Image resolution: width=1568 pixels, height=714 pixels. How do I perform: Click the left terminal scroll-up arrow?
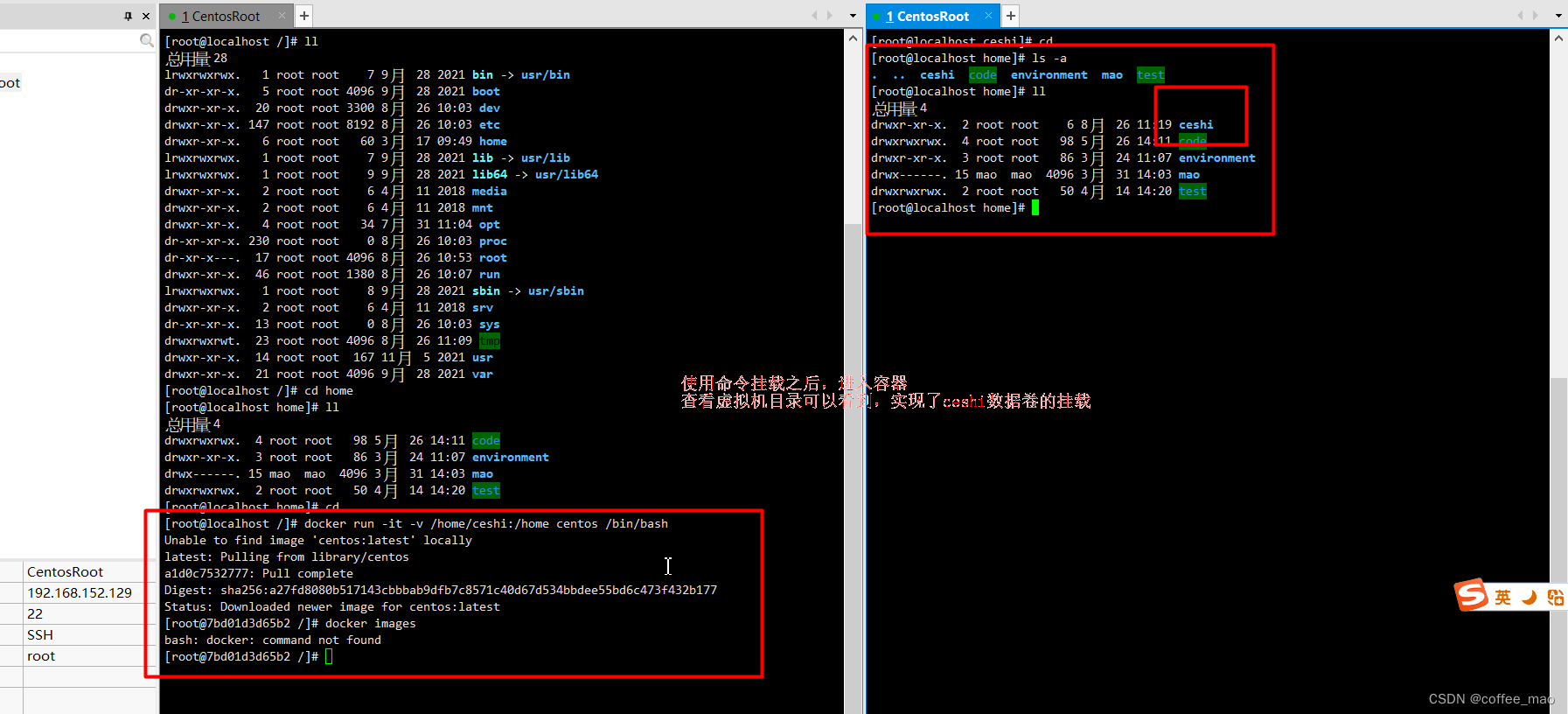853,38
